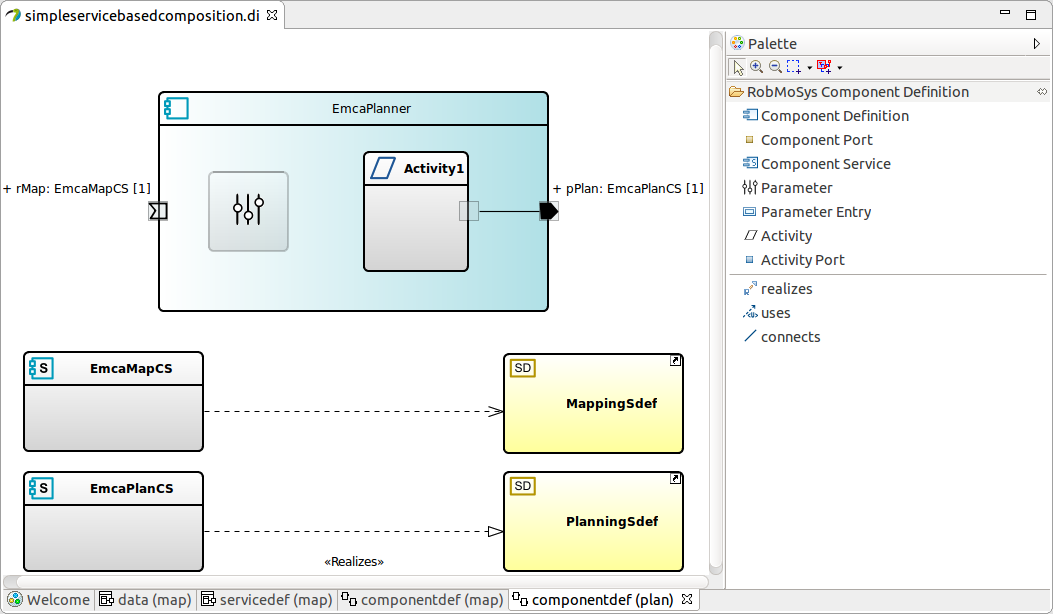Image resolution: width=1053 pixels, height=614 pixels.
Task: Click the Zoom In palette tool
Action: [756, 67]
